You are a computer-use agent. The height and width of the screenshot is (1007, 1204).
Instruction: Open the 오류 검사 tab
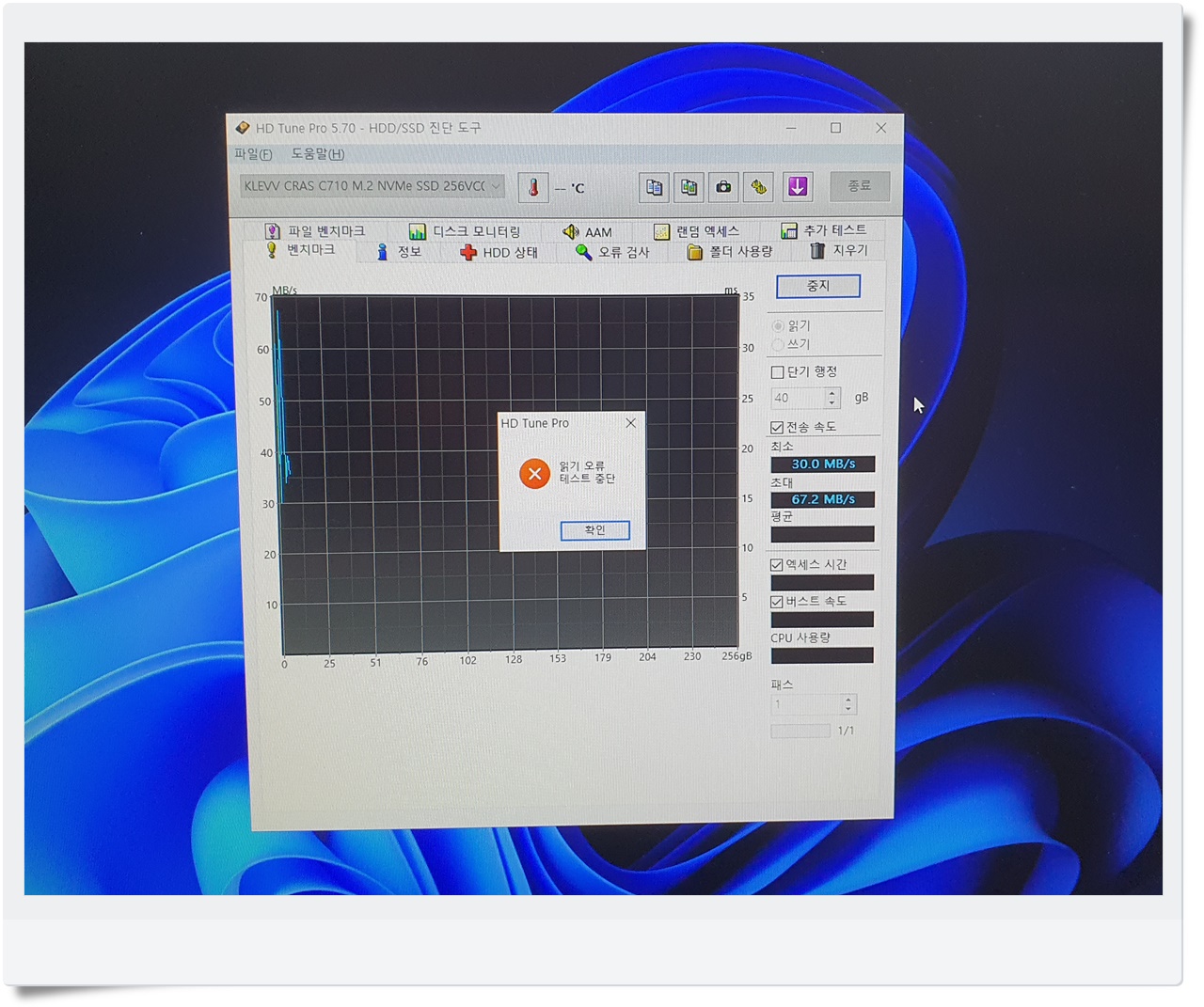[612, 252]
